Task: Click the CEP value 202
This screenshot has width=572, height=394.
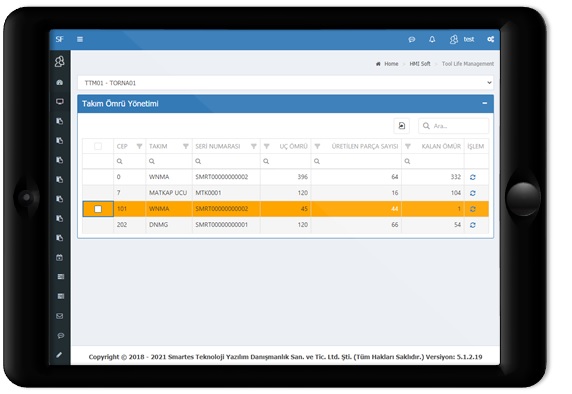Action: pyautogui.click(x=122, y=225)
